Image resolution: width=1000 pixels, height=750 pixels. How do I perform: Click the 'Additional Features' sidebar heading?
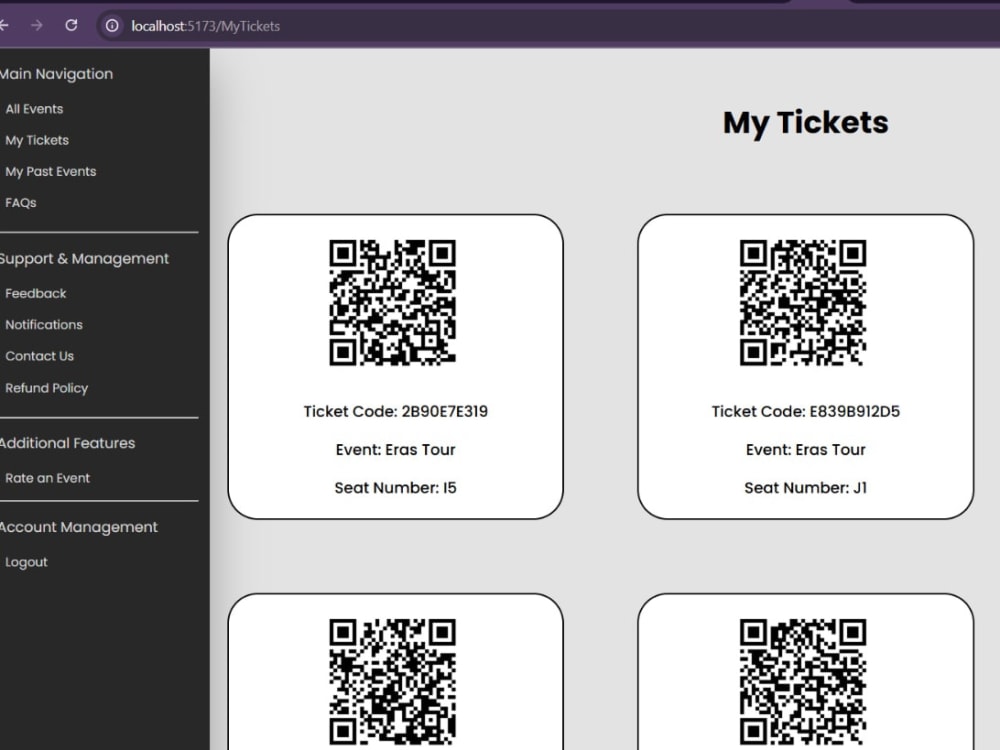67,443
